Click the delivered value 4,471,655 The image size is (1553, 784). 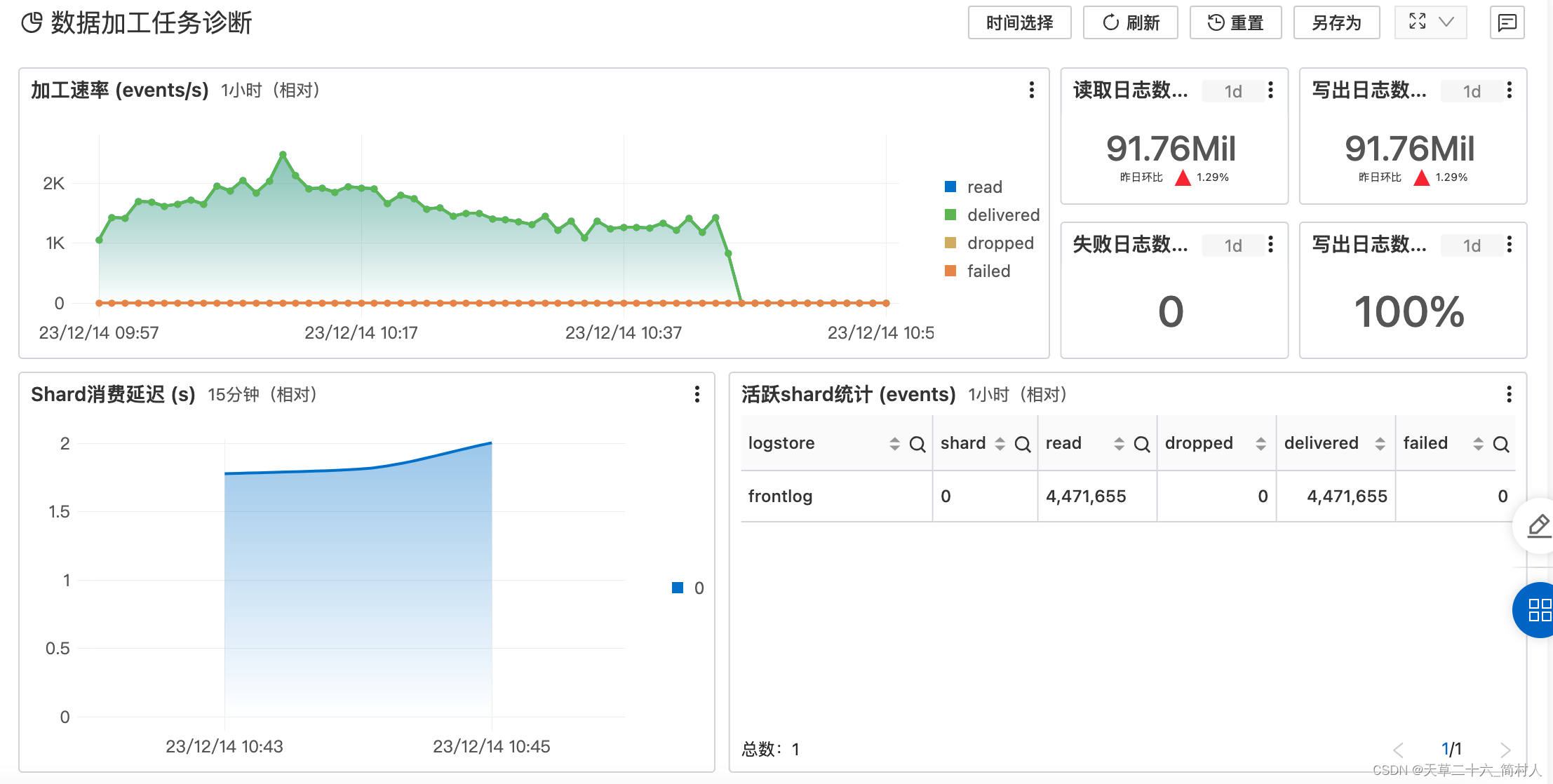1347,496
